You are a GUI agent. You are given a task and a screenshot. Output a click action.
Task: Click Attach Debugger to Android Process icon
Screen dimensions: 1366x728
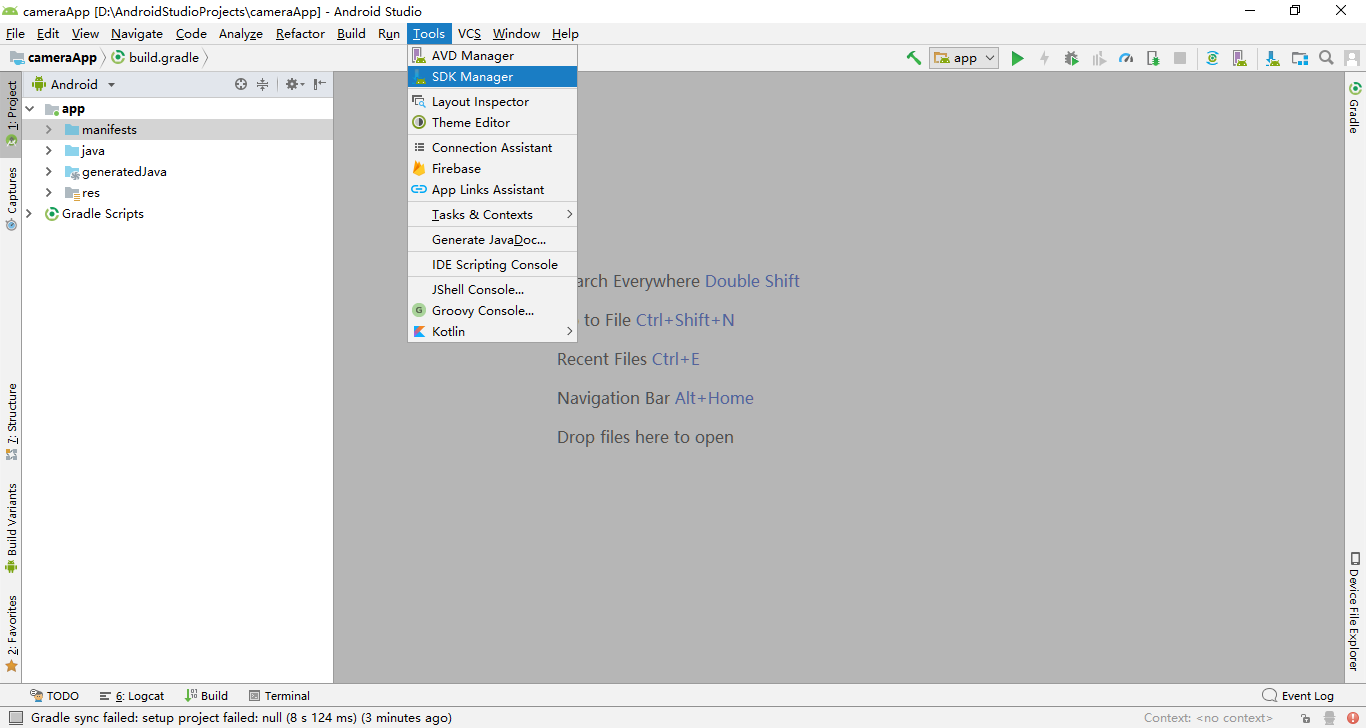pos(1153,58)
